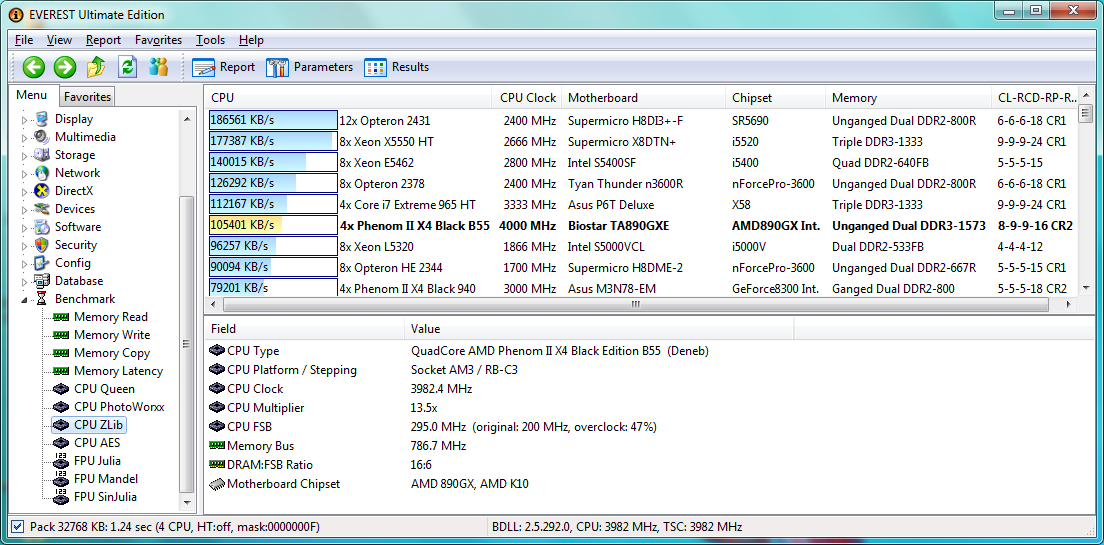
Task: Open benchmark Parameters
Action: (x=309, y=67)
